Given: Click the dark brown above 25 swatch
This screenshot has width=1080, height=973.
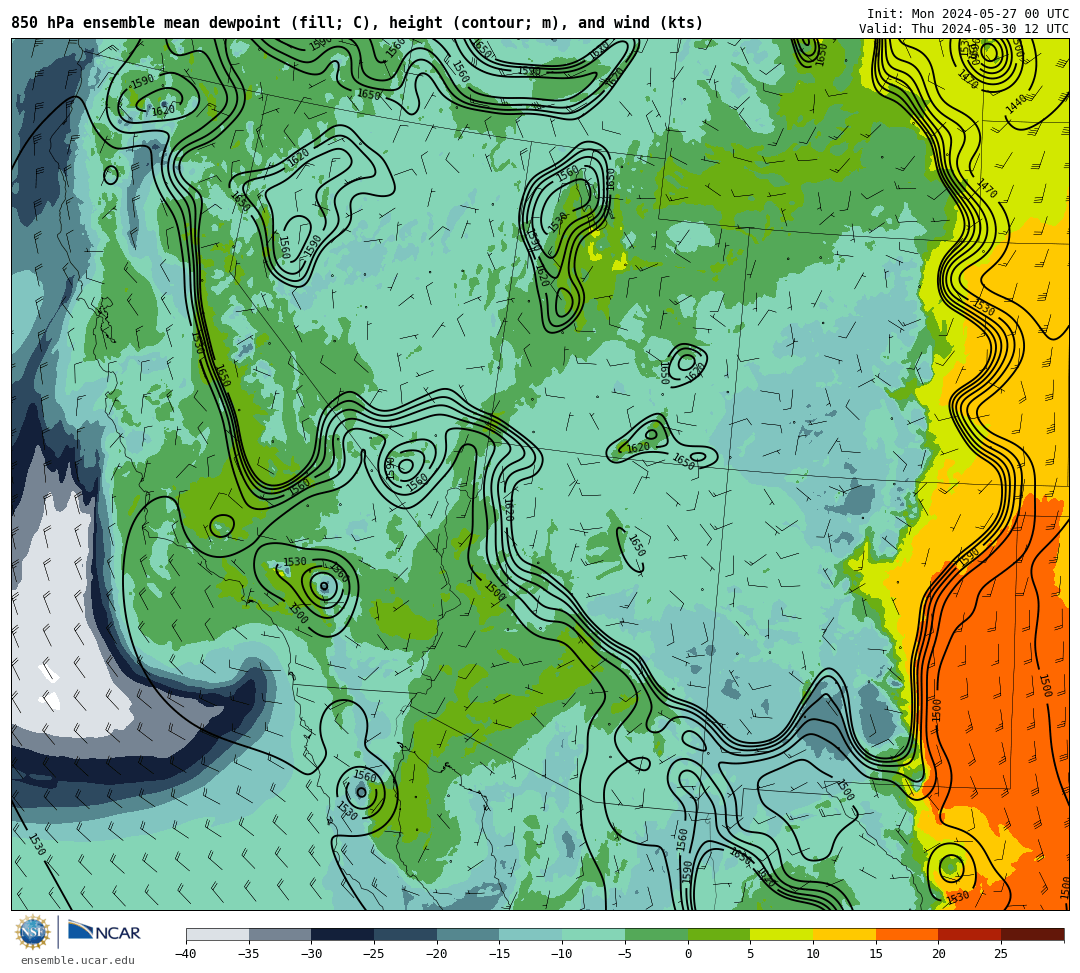Looking at the screenshot, I should (x=1032, y=934).
